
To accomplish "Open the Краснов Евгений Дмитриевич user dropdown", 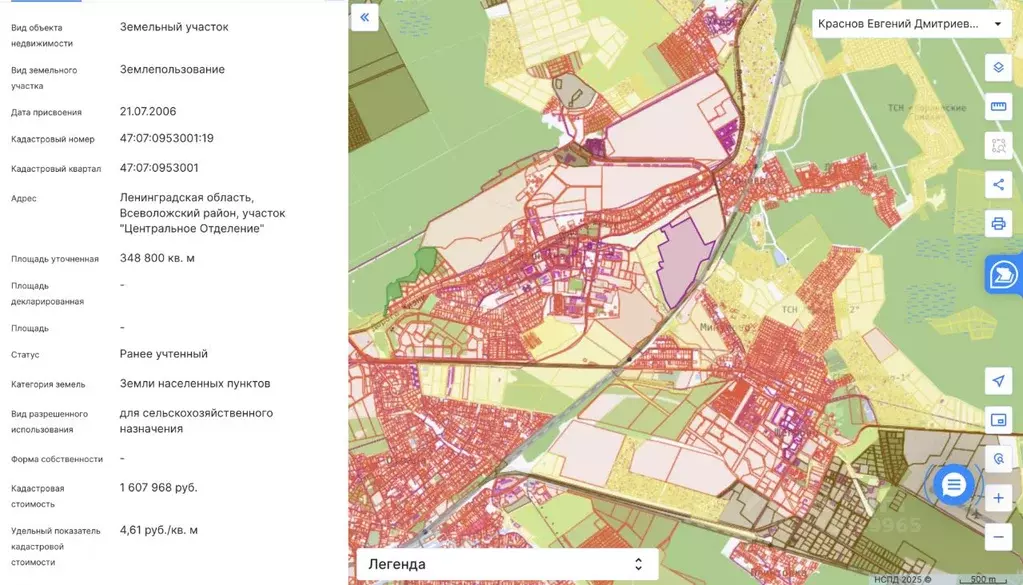I will click(911, 24).
